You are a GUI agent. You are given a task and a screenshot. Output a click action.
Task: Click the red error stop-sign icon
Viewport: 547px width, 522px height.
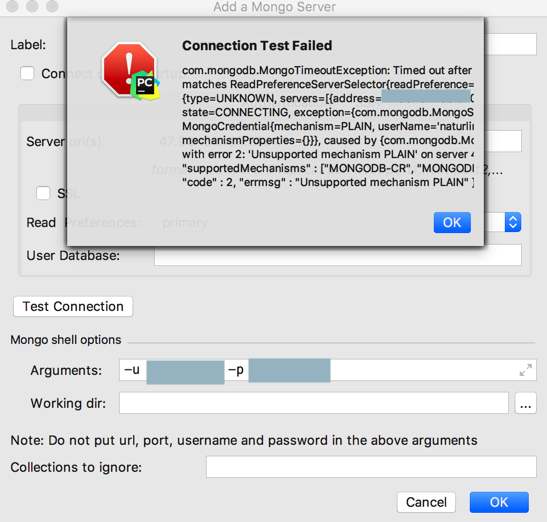pos(128,68)
